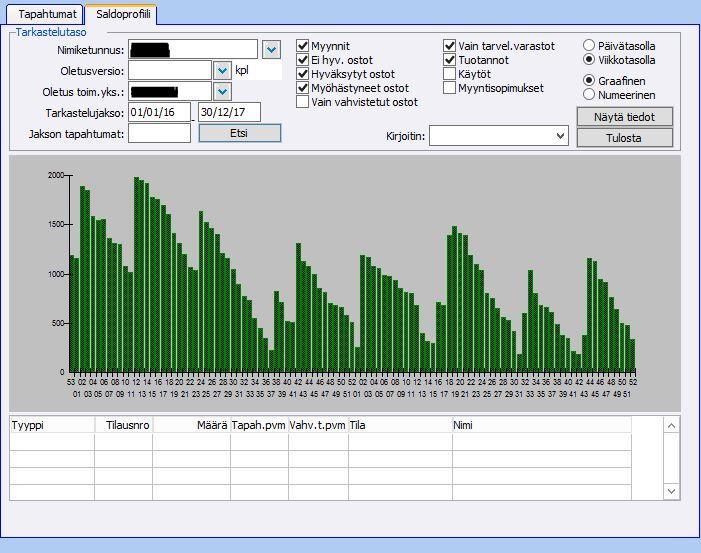701x553 pixels.
Task: Click the Määrä column header
Action: [x=192, y=425]
